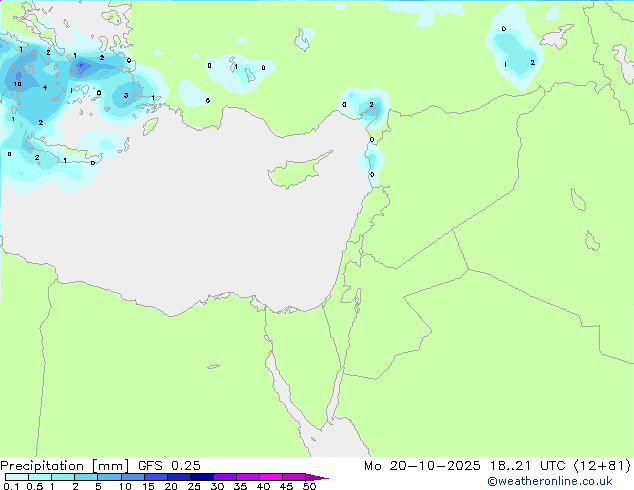Click the 'GFS 0.25' model label

coord(169,466)
